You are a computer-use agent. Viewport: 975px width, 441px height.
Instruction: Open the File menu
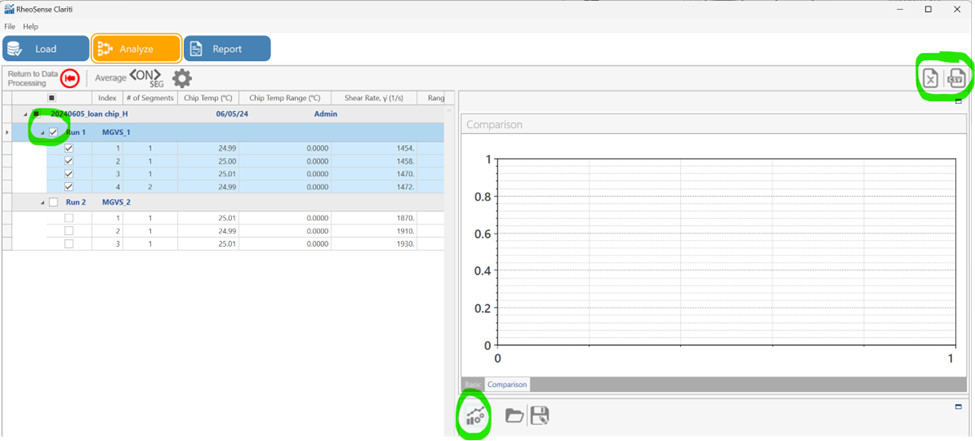tap(10, 27)
